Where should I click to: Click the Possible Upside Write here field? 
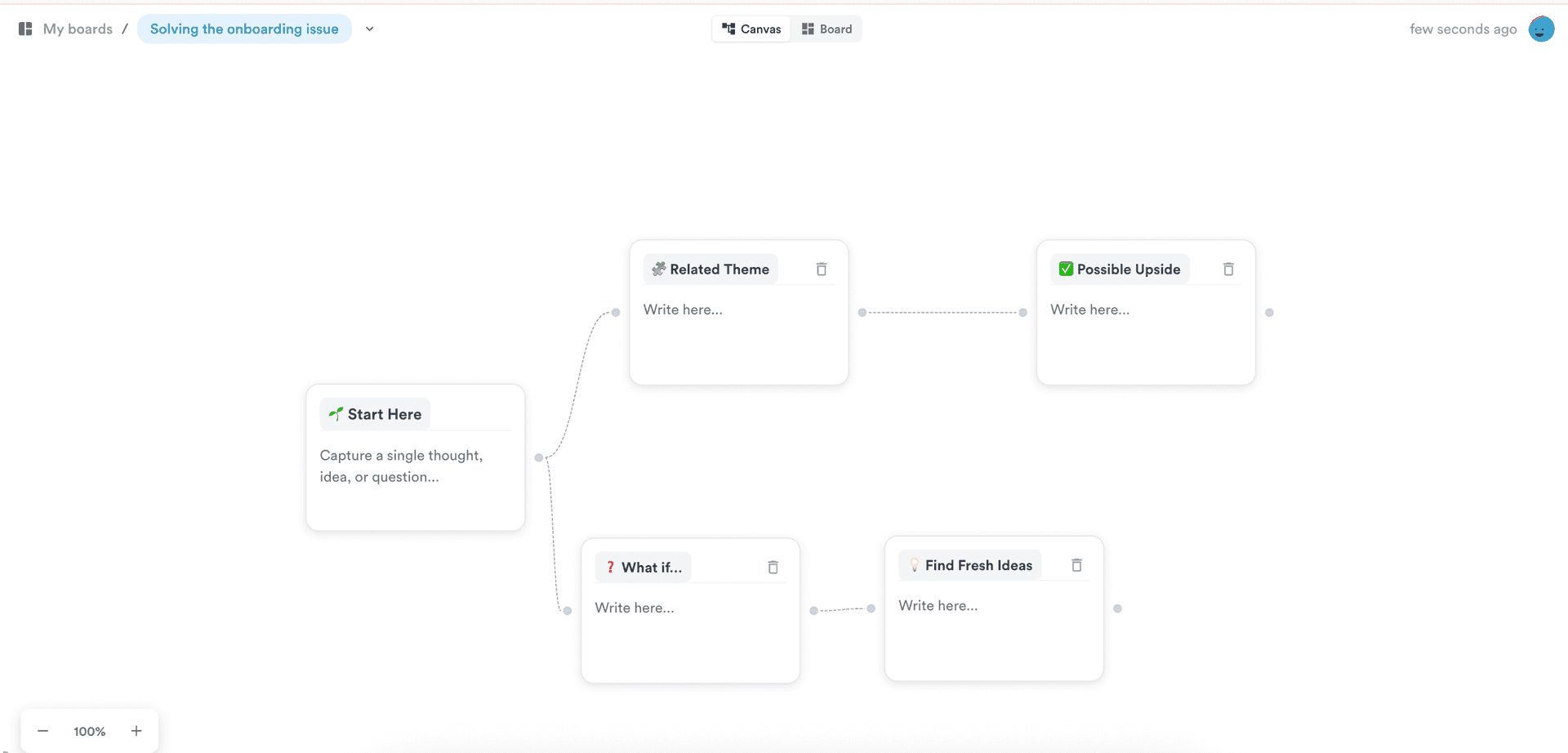(1145, 310)
